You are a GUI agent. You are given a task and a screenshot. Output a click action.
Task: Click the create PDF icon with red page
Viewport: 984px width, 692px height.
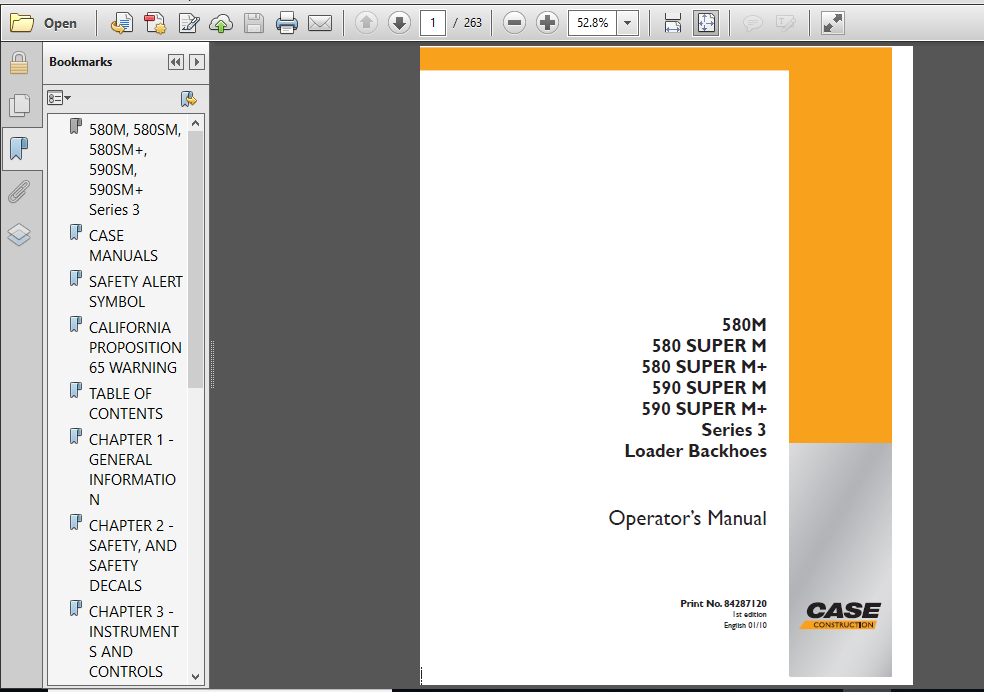pyautogui.click(x=155, y=23)
